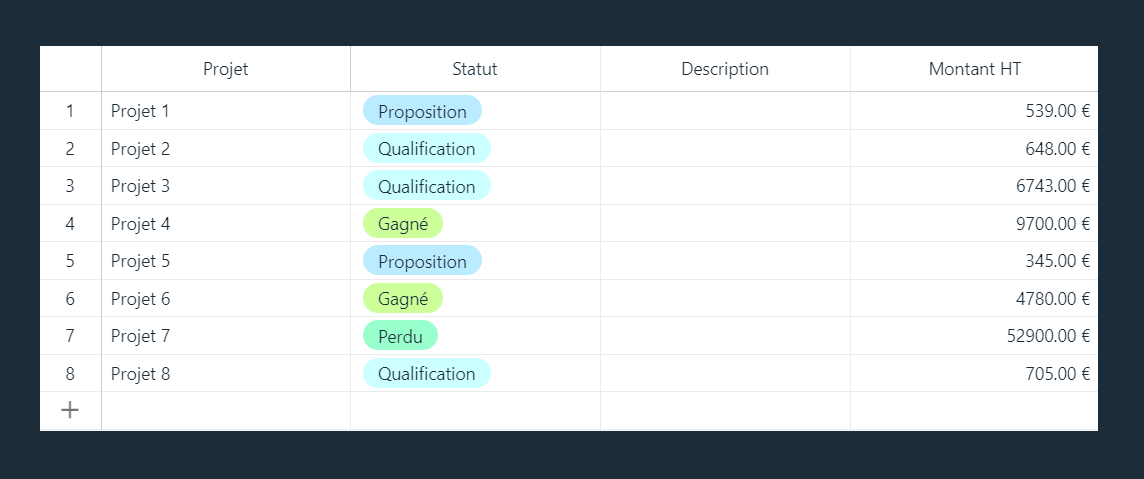This screenshot has height=479, width=1144.
Task: Select row number 3
Action: (x=70, y=186)
